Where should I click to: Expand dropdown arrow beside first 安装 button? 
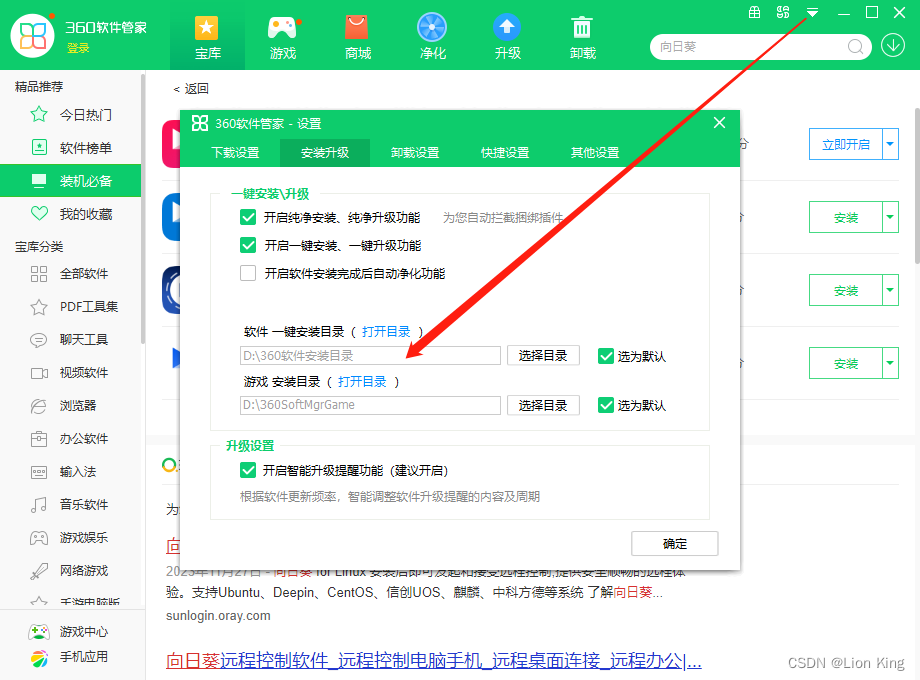coord(891,217)
